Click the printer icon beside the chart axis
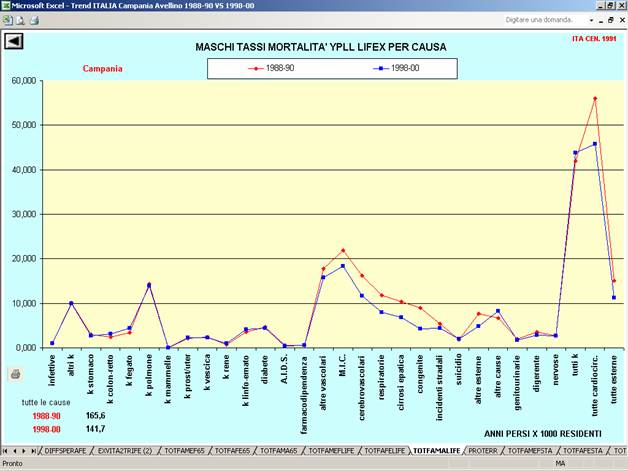Screen dimensions: 628x471 click(15, 374)
